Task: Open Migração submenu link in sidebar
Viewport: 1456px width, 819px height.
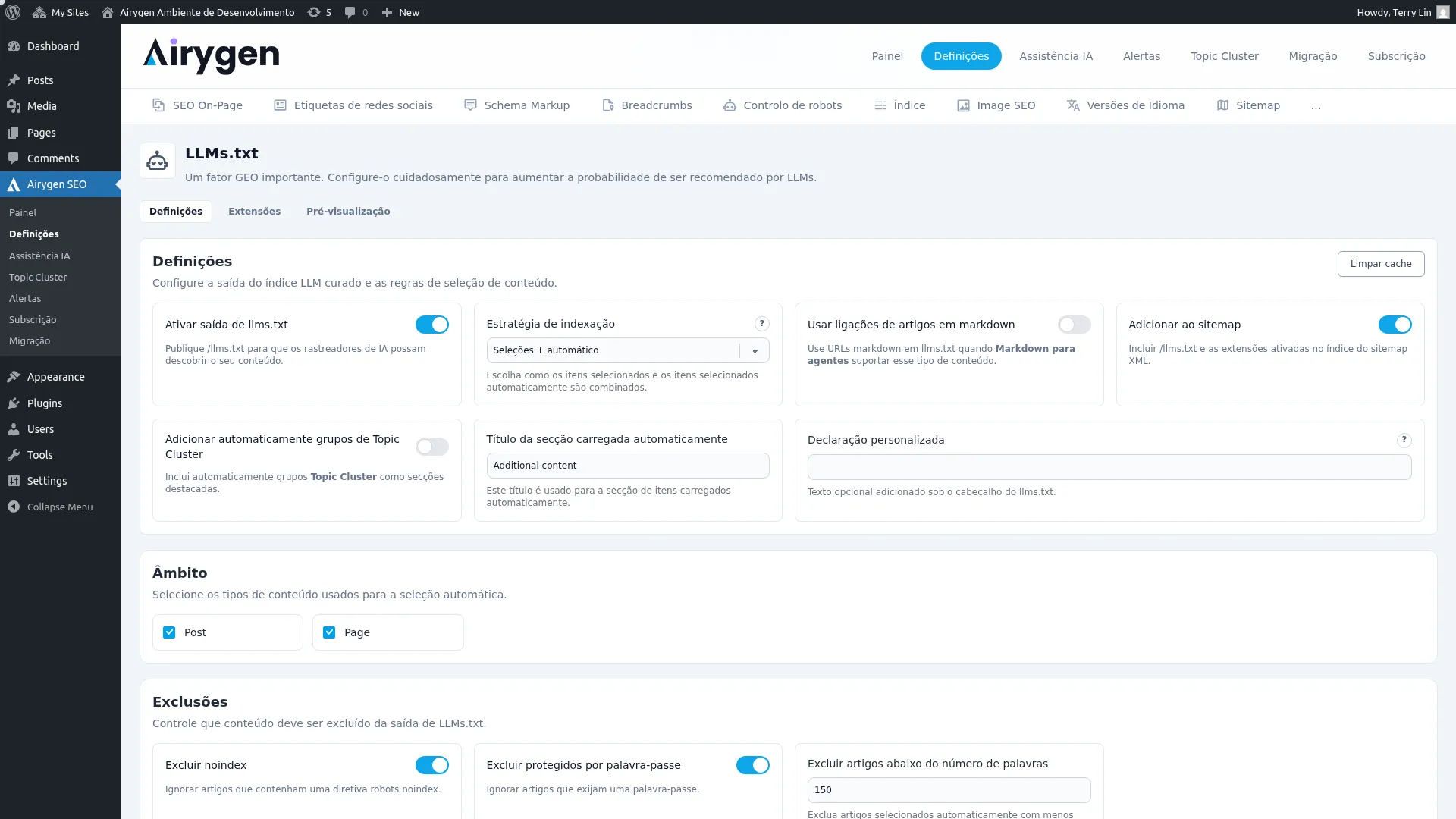Action: pos(30,341)
